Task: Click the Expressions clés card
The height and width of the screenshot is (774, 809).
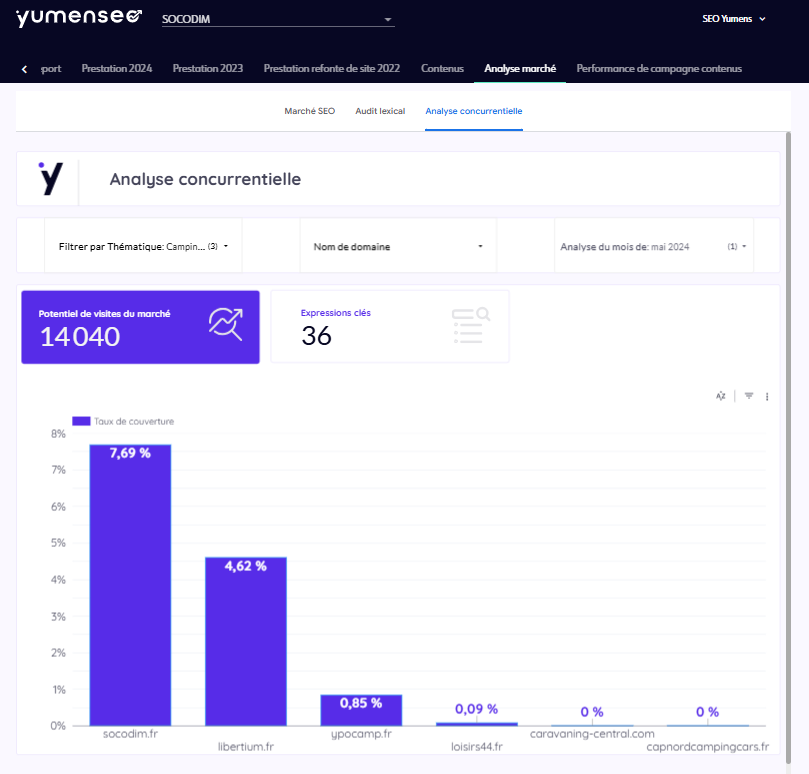Action: pyautogui.click(x=390, y=327)
